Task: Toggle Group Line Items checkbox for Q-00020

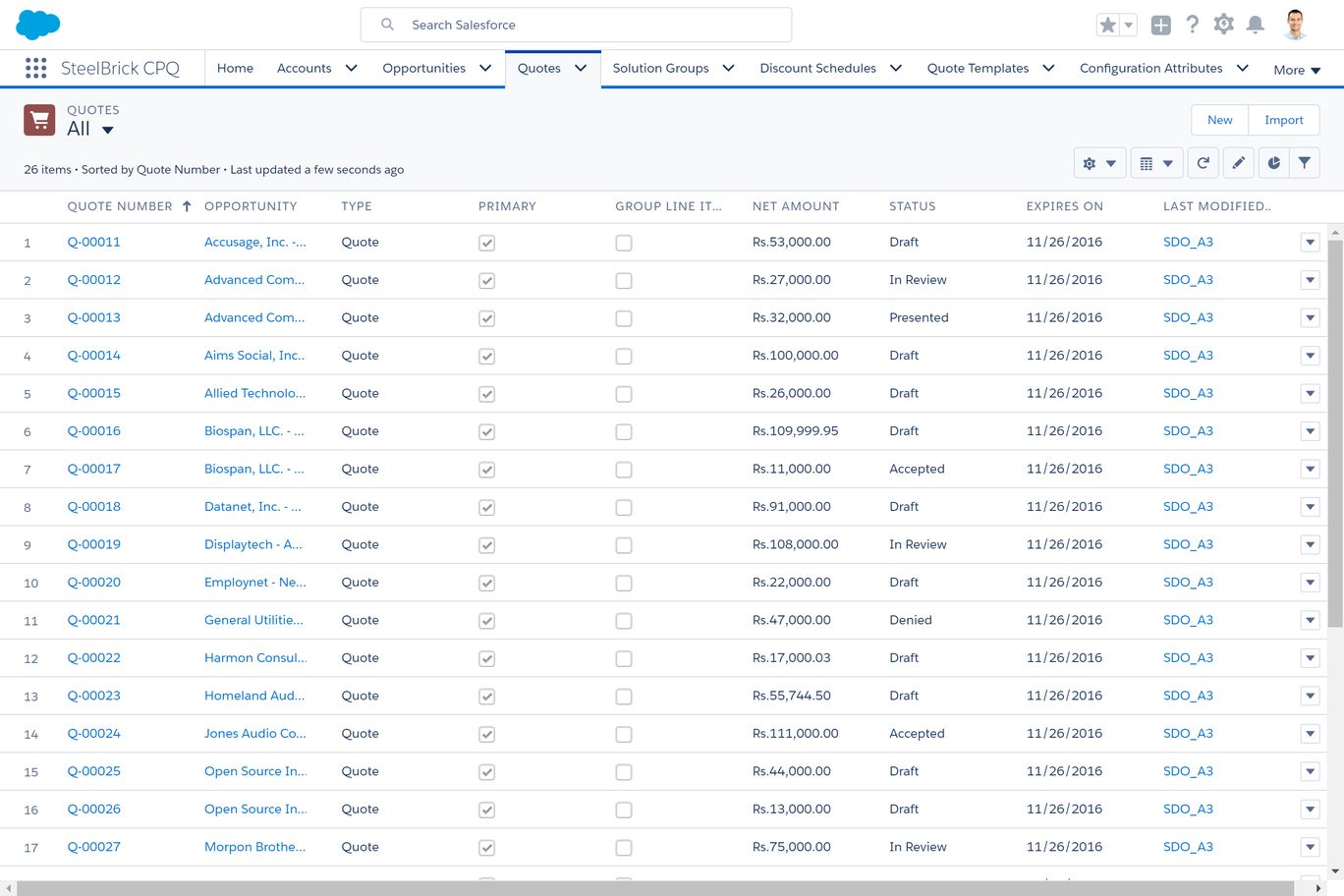Action: click(624, 583)
